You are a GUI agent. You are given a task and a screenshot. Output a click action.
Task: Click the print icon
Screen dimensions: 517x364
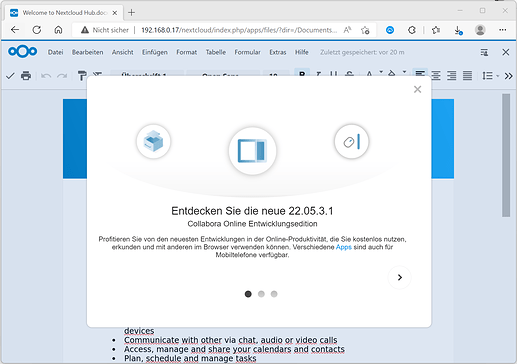26,76
